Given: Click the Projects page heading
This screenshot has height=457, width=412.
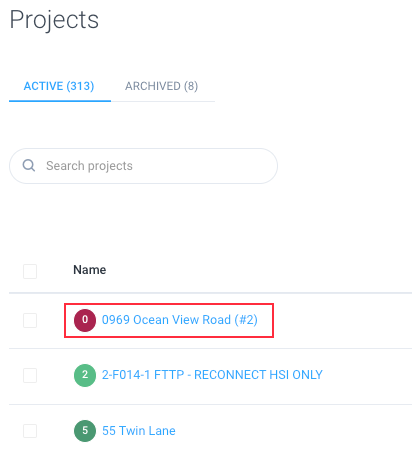Looking at the screenshot, I should click(x=54, y=19).
